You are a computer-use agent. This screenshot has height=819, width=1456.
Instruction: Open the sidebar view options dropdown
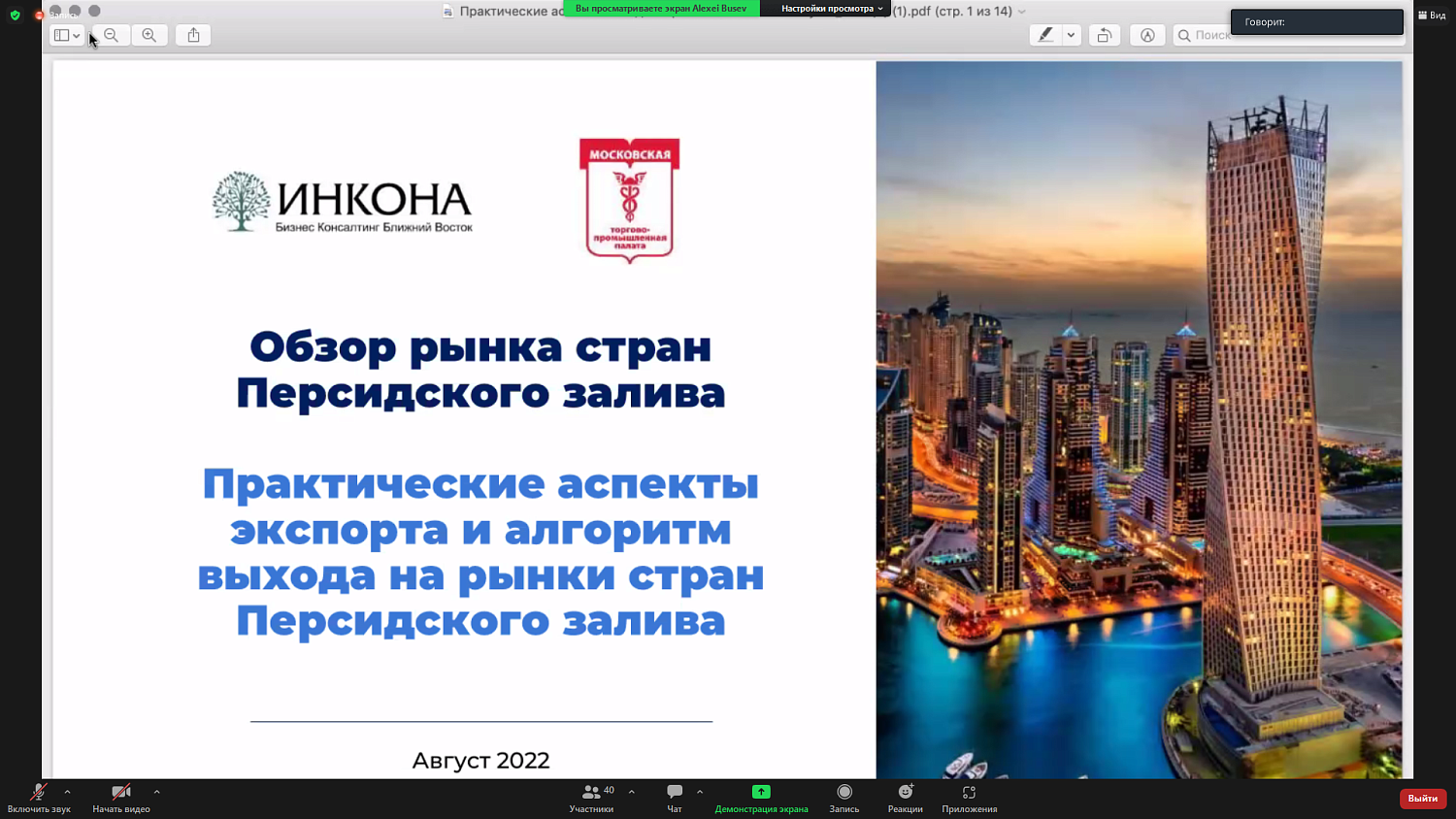(66, 35)
